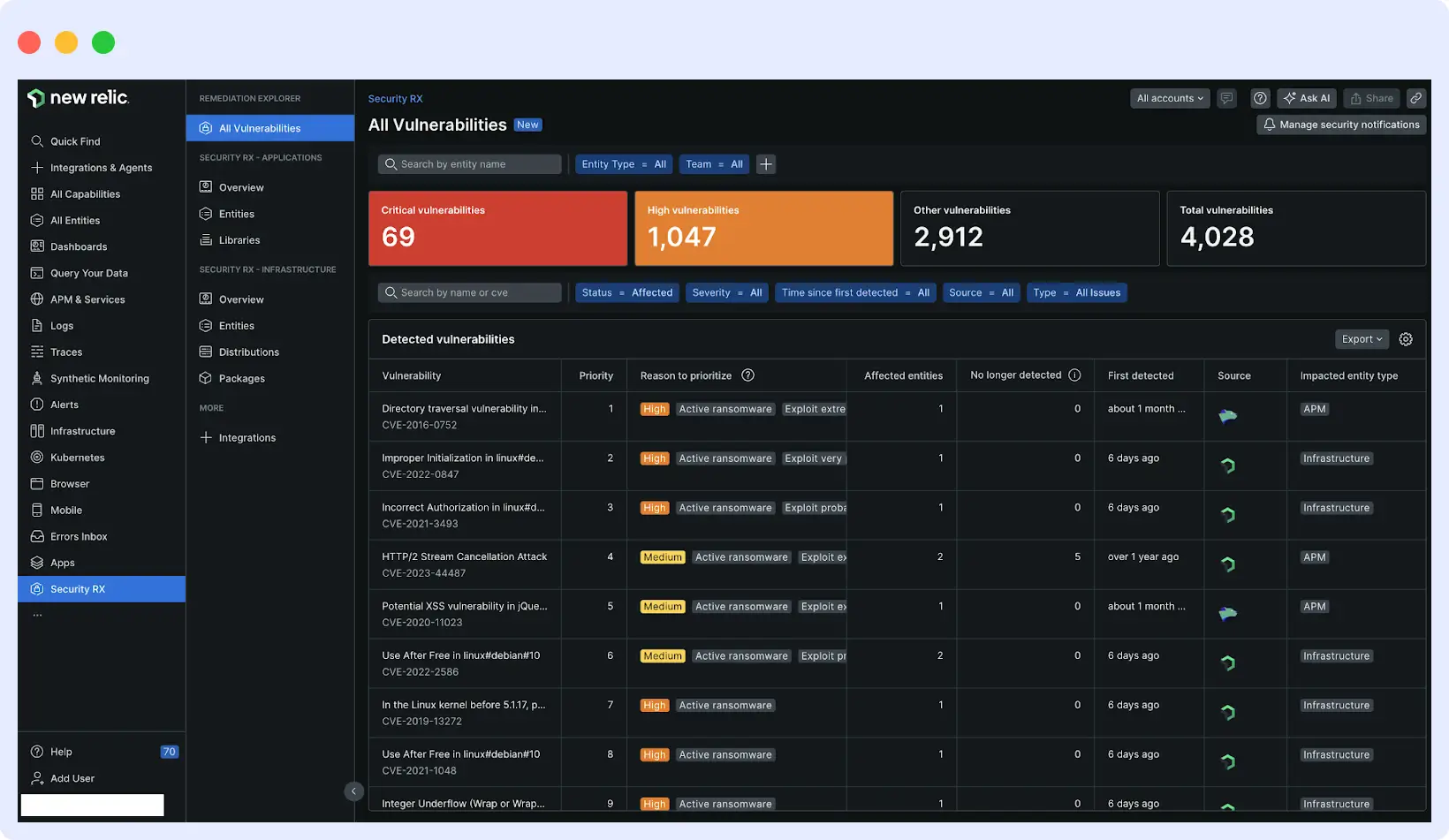1449x840 pixels.
Task: Open the All accounts dropdown
Action: [x=1169, y=98]
